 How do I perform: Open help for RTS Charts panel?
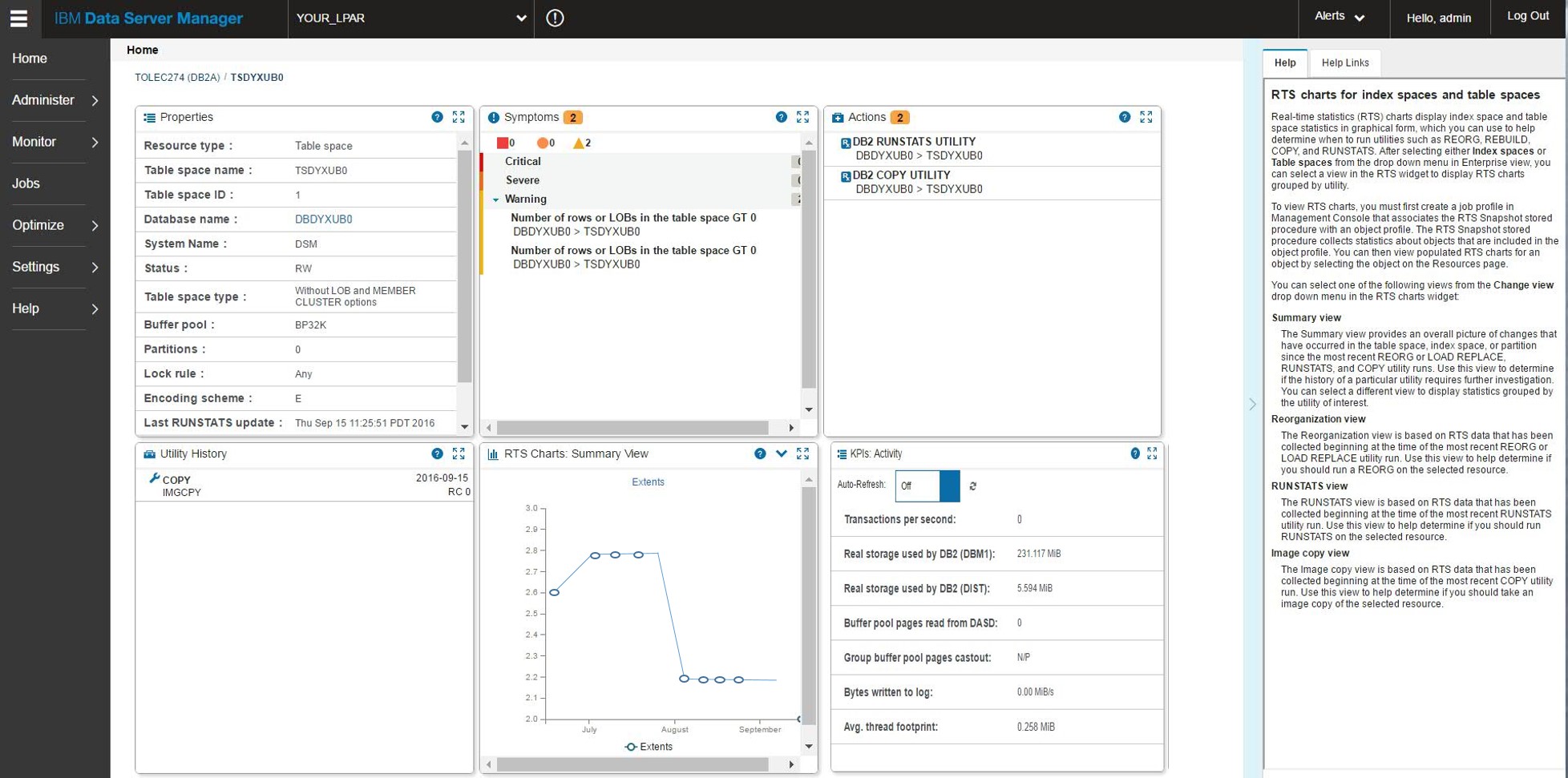pos(760,453)
